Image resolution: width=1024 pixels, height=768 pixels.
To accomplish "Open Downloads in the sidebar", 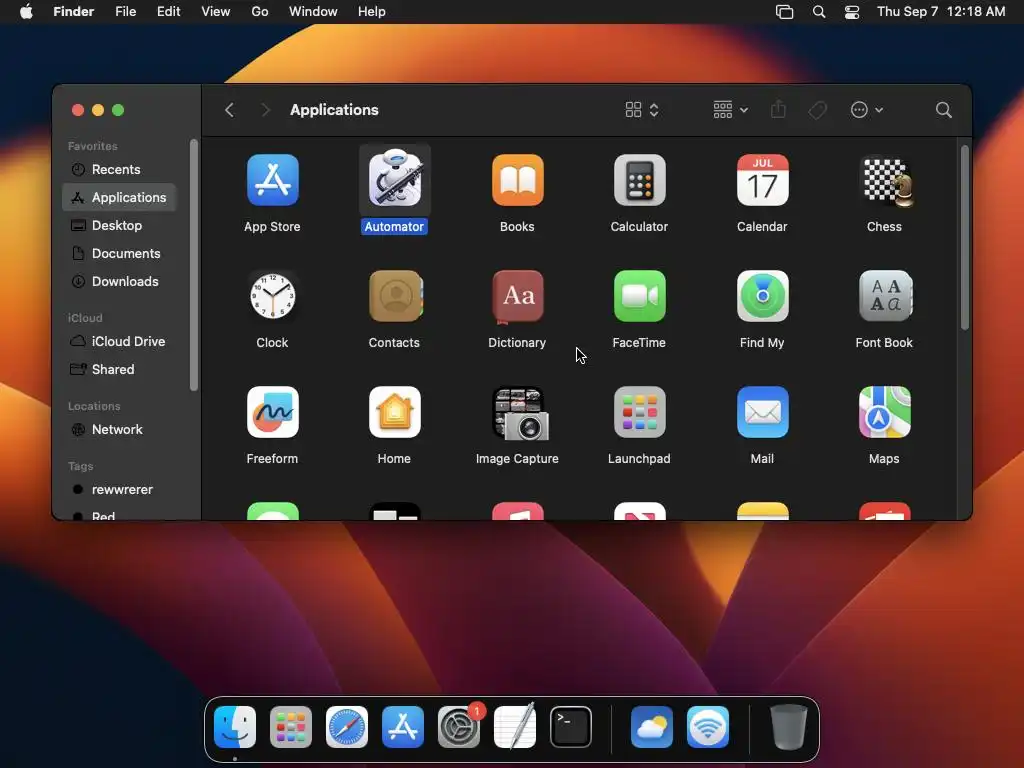I will click(119, 281).
